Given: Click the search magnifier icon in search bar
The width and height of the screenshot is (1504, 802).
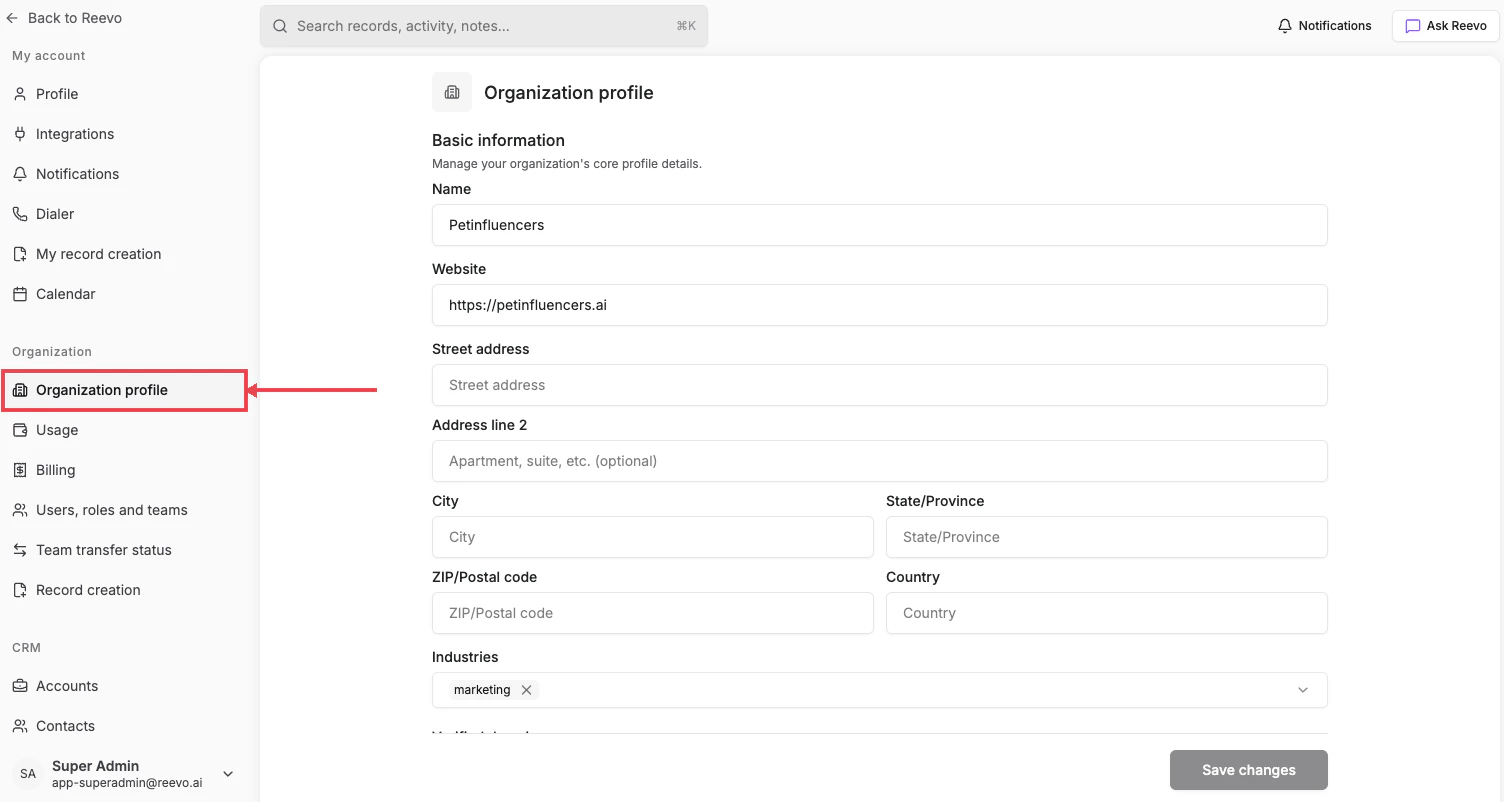Looking at the screenshot, I should tap(280, 26).
